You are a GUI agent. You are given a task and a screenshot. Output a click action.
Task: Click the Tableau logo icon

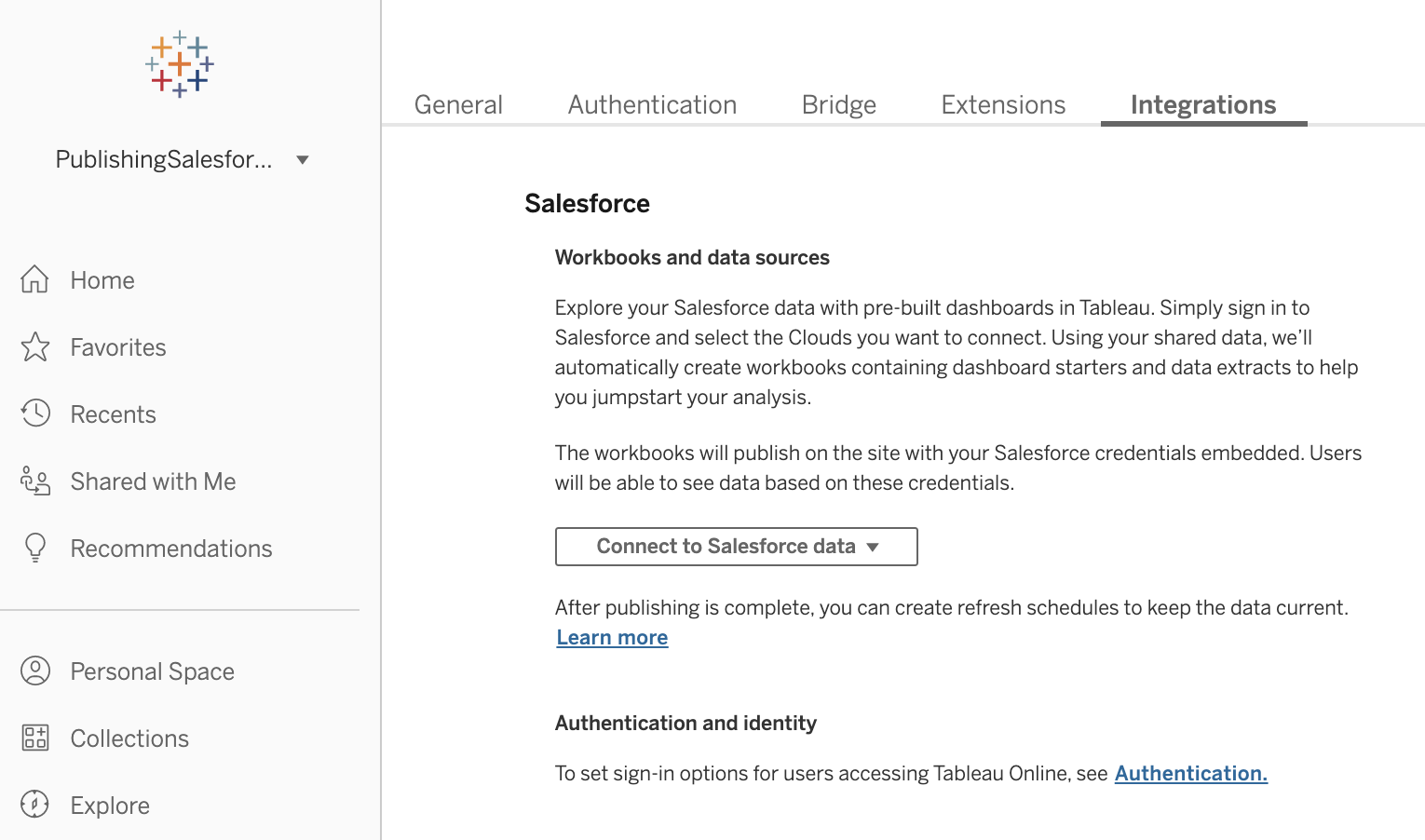[x=180, y=65]
